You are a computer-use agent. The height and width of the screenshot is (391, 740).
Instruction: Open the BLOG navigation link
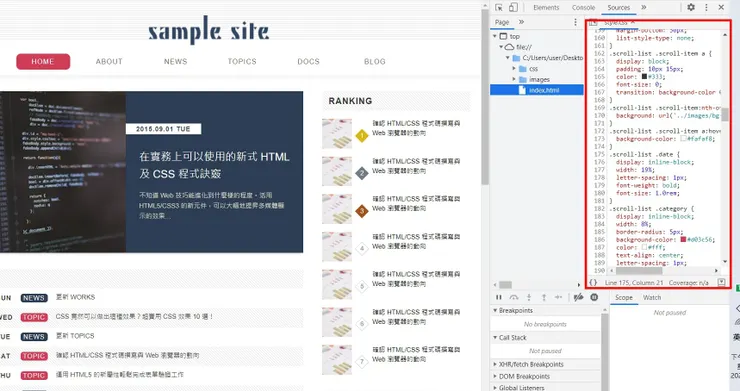(x=375, y=61)
